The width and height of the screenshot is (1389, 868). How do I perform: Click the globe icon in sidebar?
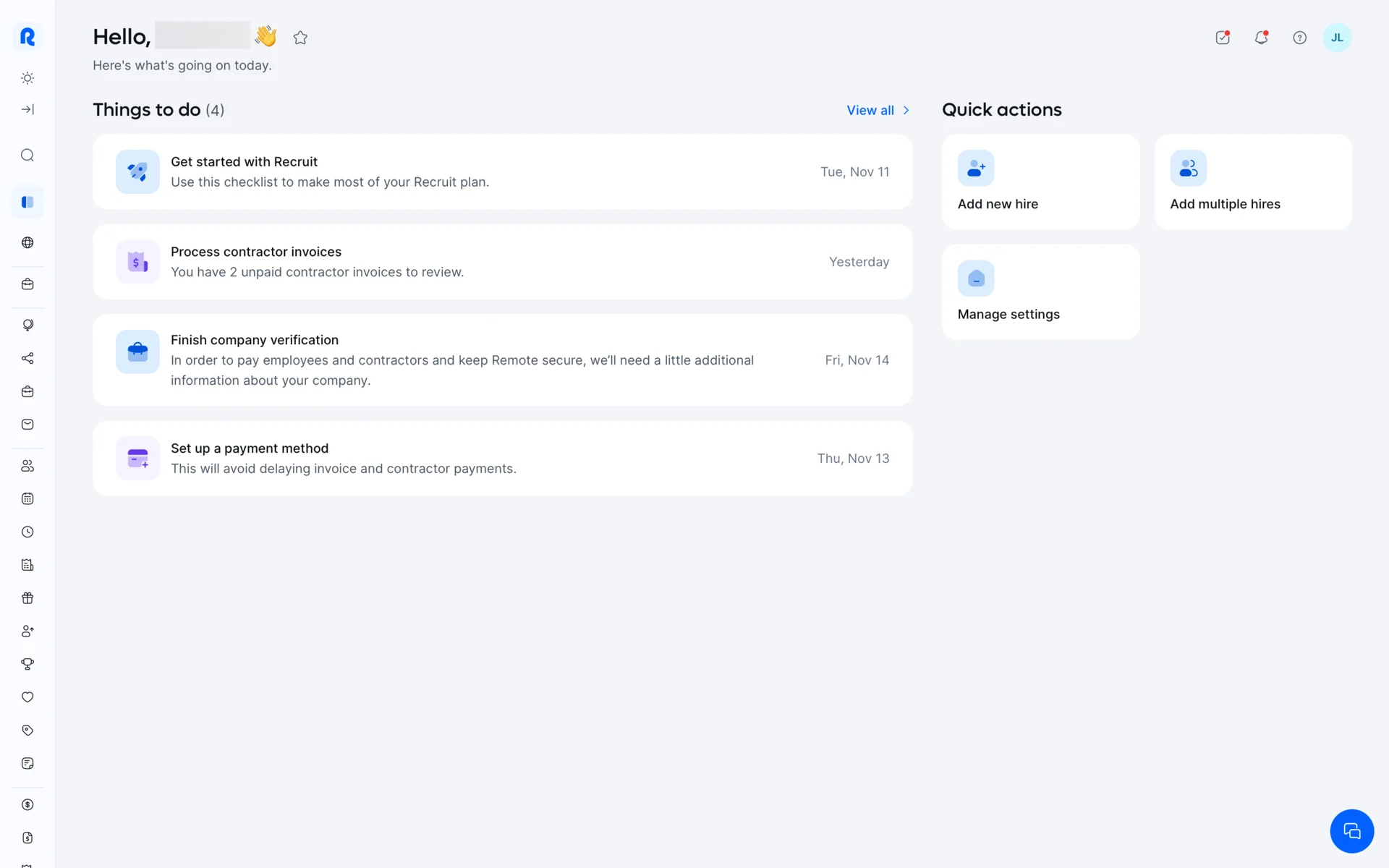pyautogui.click(x=27, y=242)
